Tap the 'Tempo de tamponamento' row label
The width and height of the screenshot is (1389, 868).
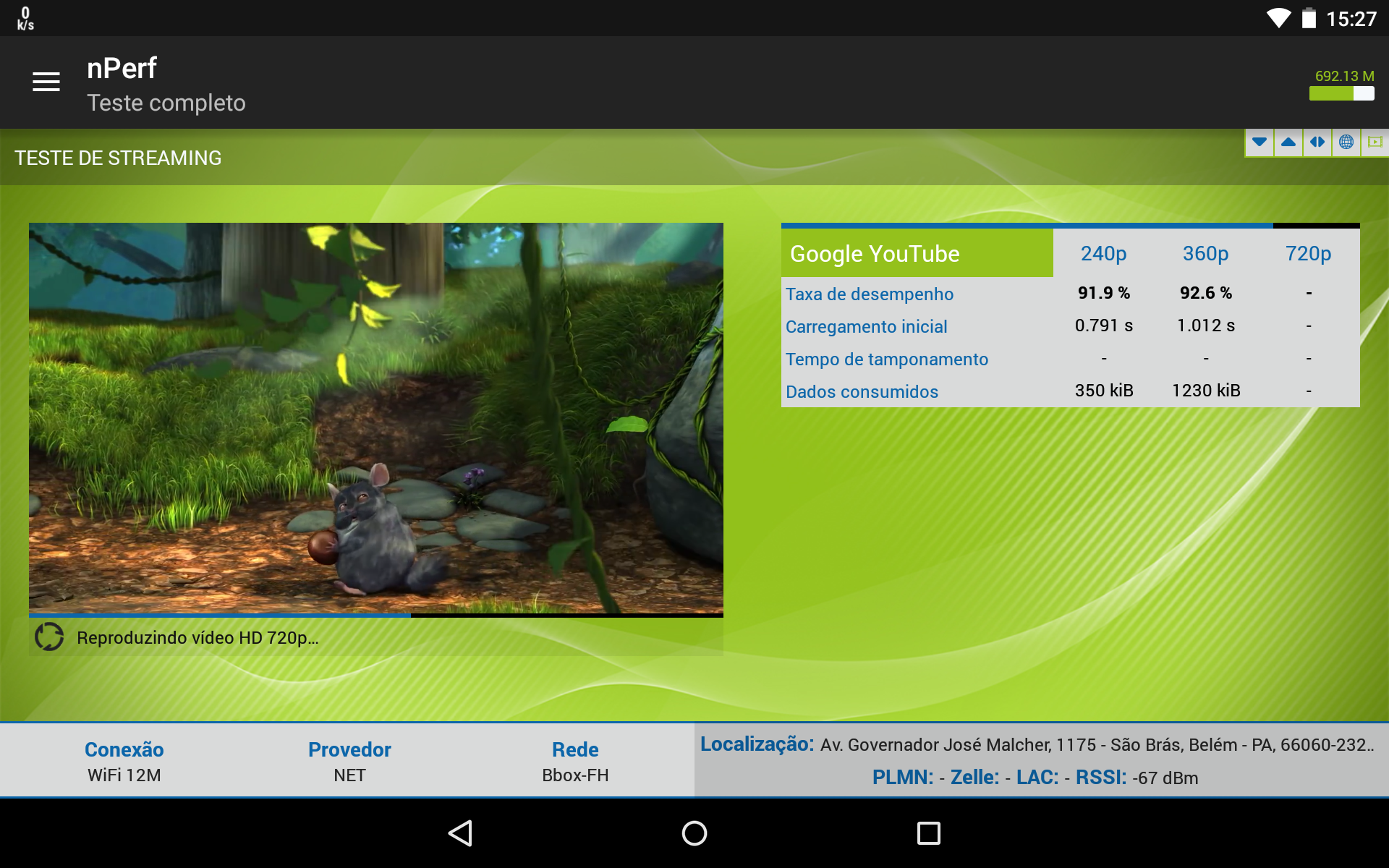(887, 359)
